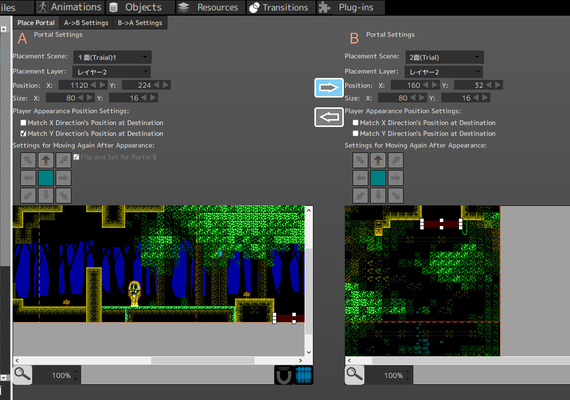This screenshot has width=570, height=400.
Task: Open the Plug-ins tab
Action: tap(351, 7)
